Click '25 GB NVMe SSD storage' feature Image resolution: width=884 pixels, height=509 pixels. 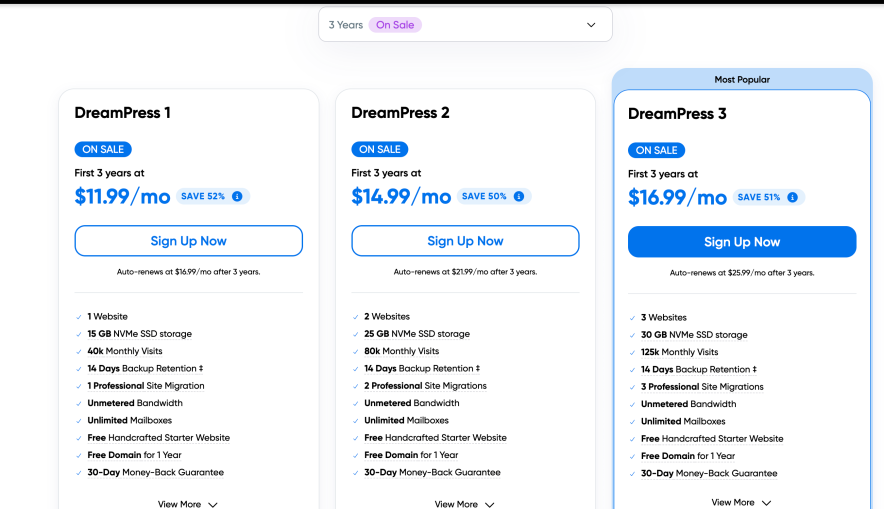pos(417,334)
